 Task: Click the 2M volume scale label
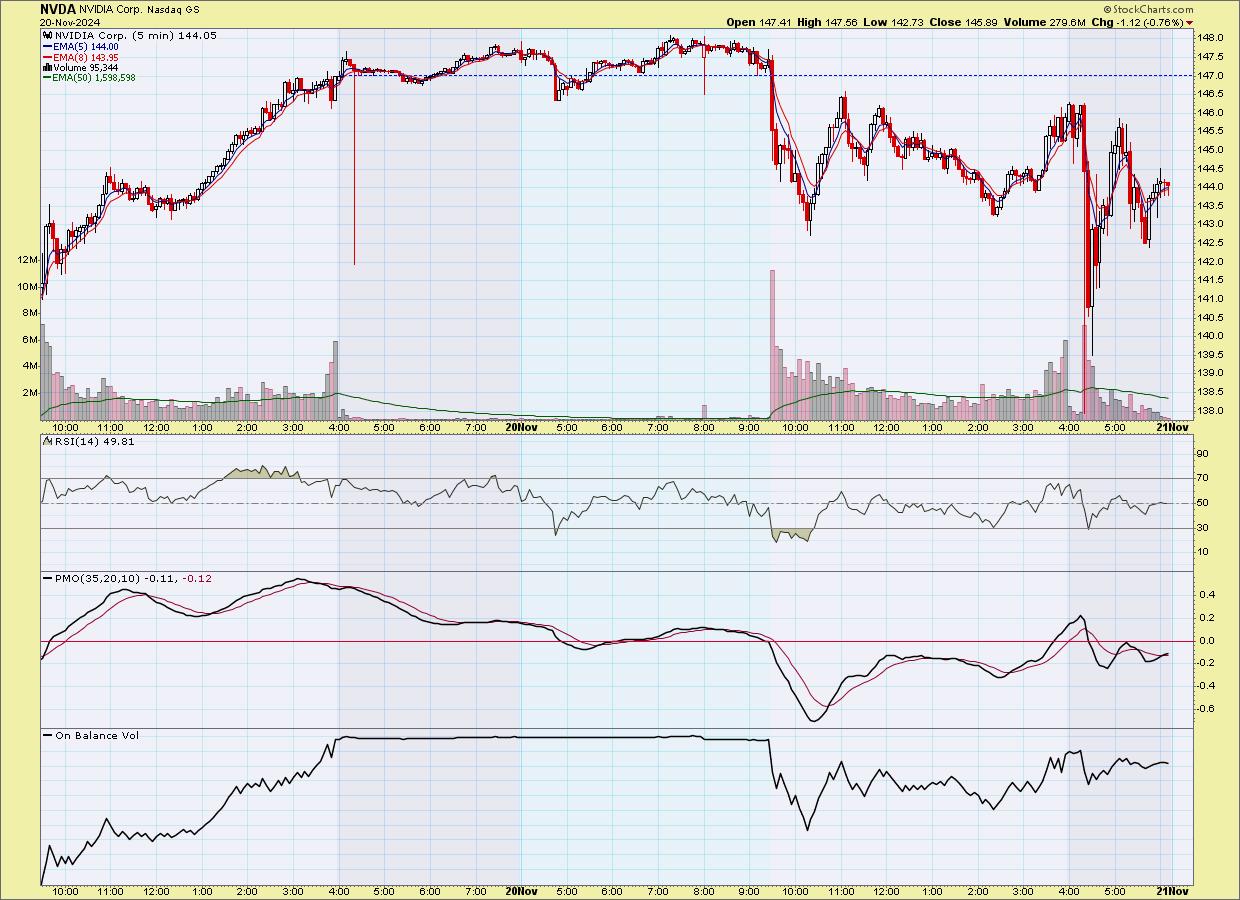(x=30, y=393)
